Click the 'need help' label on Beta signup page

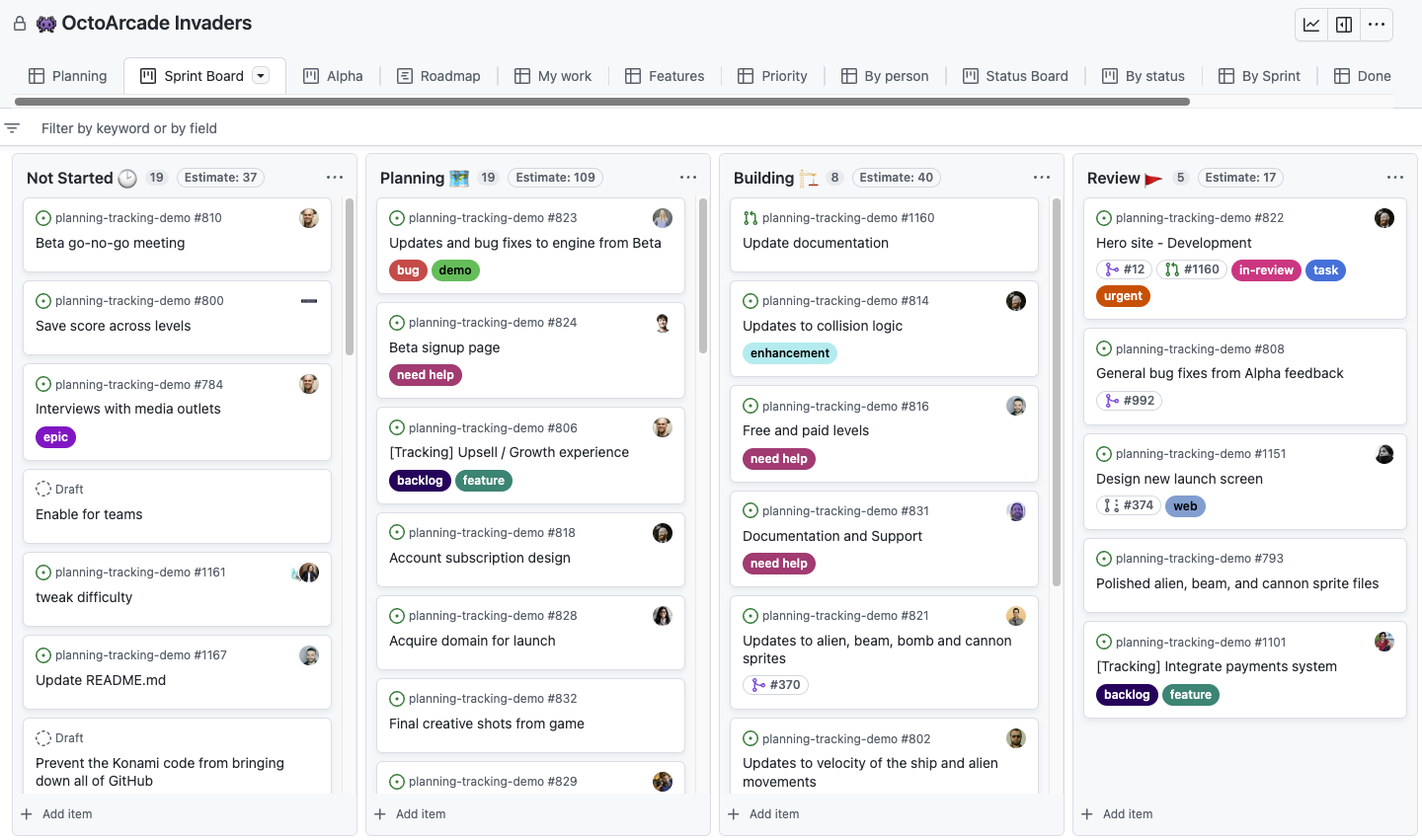tap(425, 374)
